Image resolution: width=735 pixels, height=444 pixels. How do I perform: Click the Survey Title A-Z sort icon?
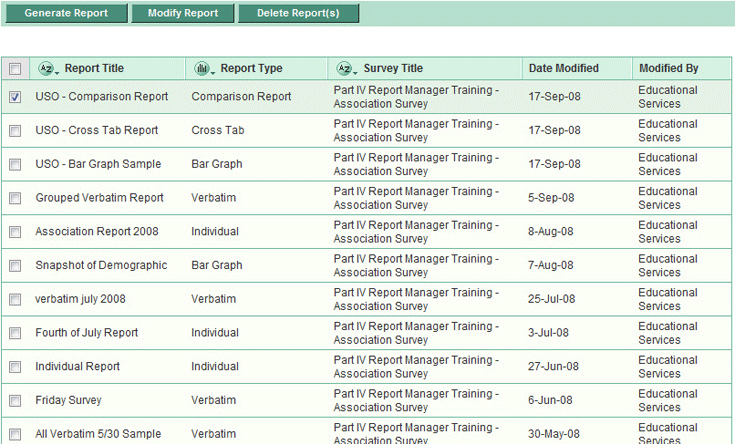(346, 69)
